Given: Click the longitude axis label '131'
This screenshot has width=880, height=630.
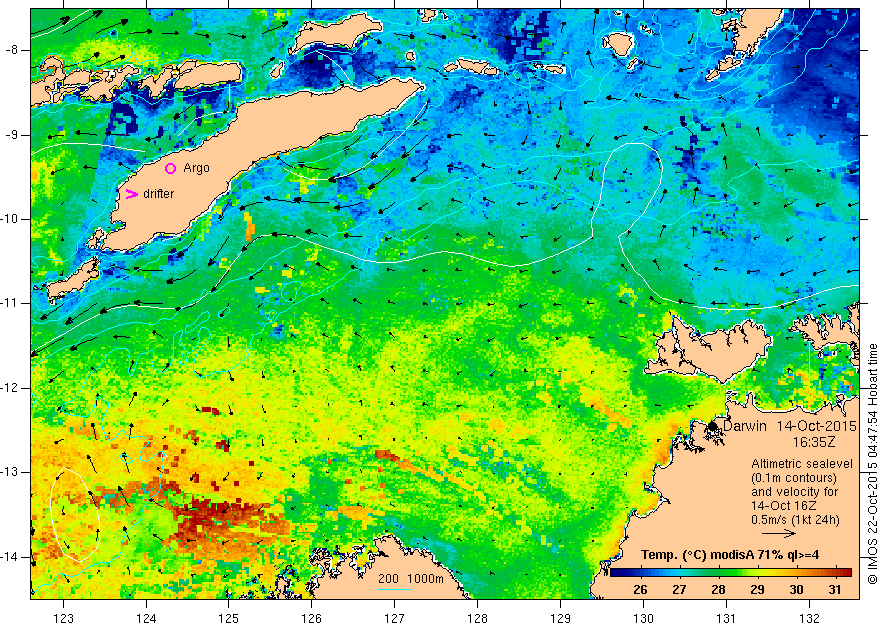Looking at the screenshot, I should coord(726,618).
